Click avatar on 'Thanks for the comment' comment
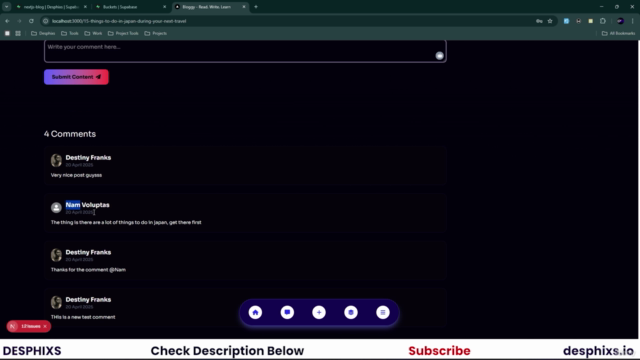Viewport: 640px width, 360px height. (x=56, y=255)
